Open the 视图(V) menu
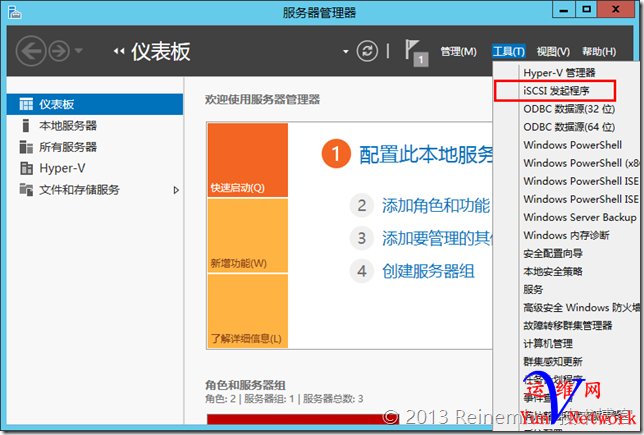644x435 pixels. (553, 52)
